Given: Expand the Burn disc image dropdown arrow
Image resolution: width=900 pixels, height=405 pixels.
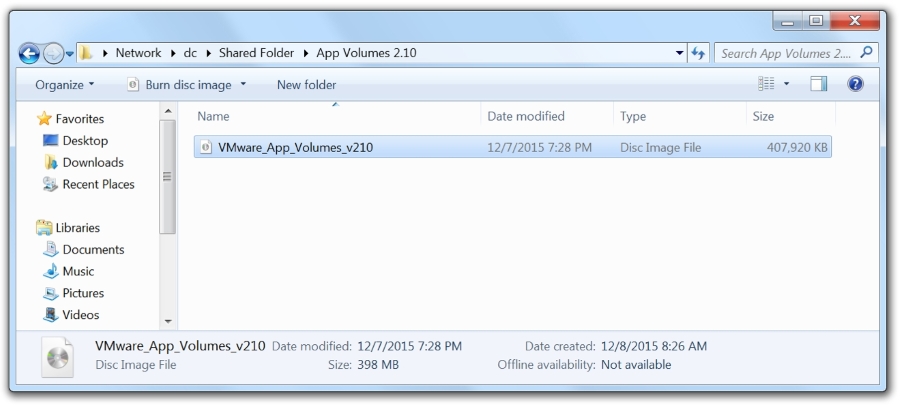Looking at the screenshot, I should pos(243,84).
